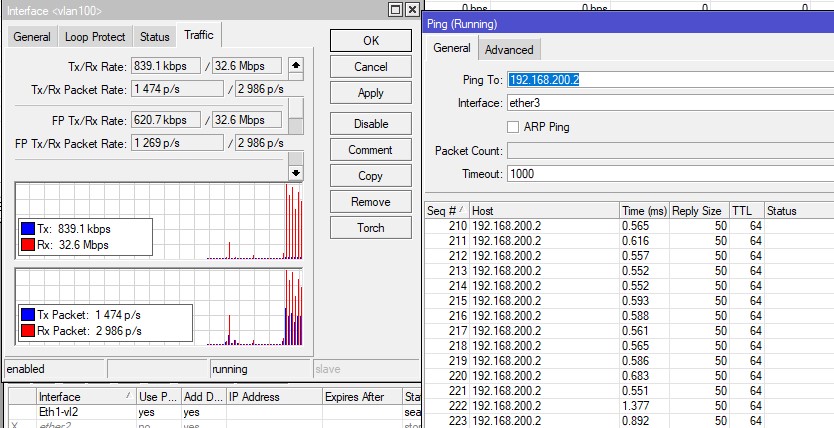Open Ping window's General tab
This screenshot has height=428, width=834.
click(452, 48)
